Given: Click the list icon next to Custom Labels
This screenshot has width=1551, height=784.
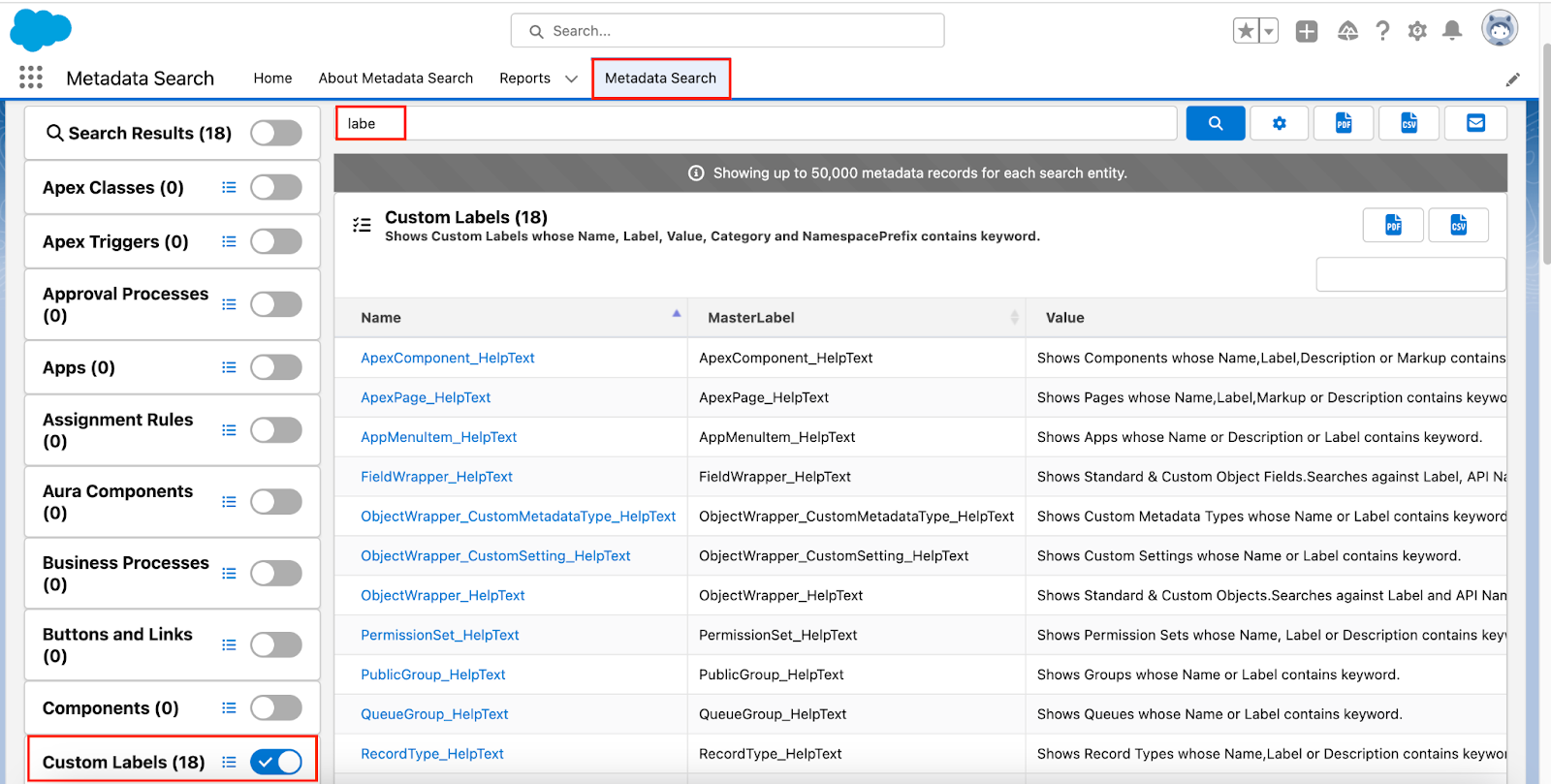Looking at the screenshot, I should point(229,763).
